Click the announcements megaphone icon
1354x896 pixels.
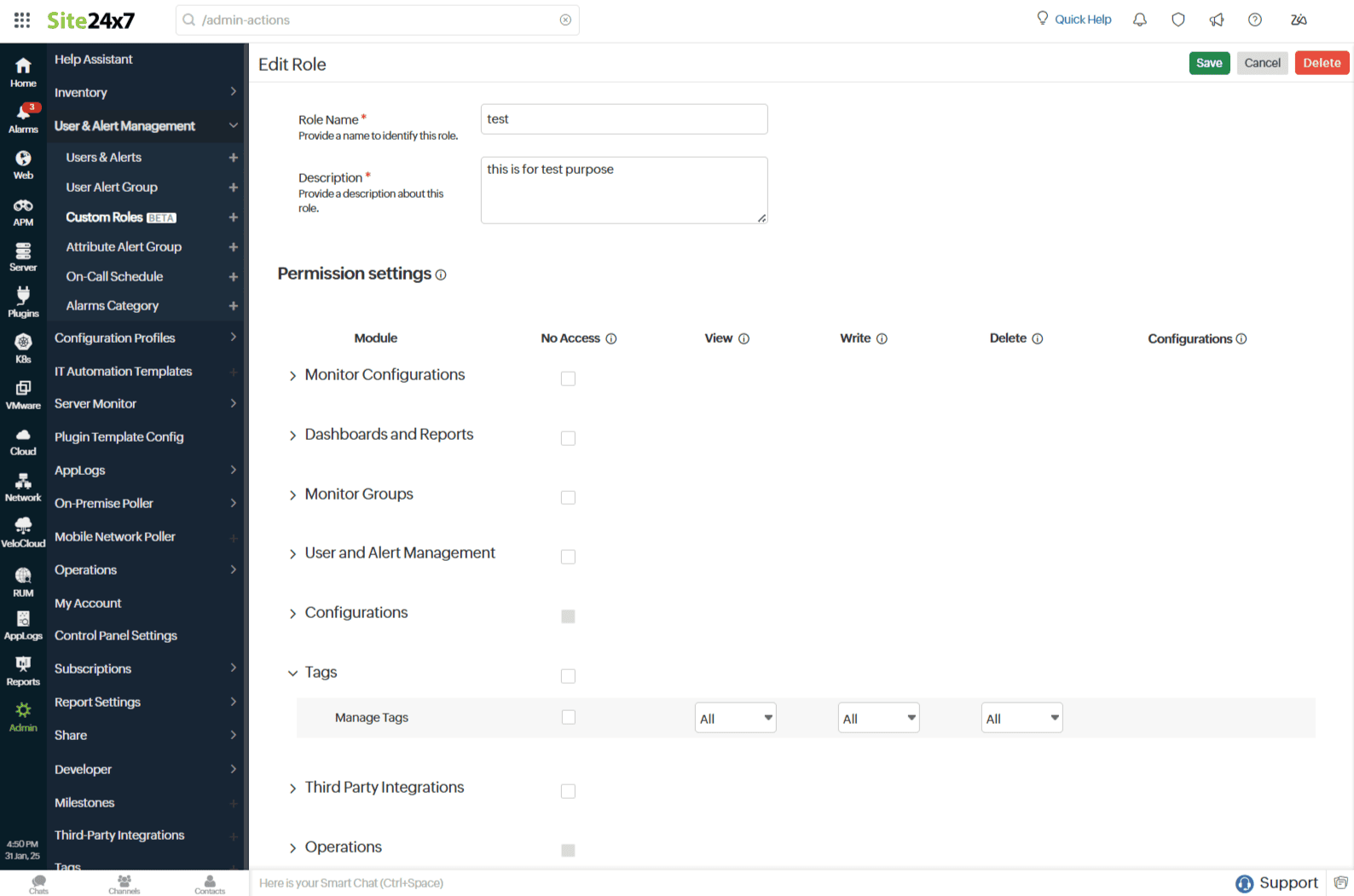(x=1216, y=20)
